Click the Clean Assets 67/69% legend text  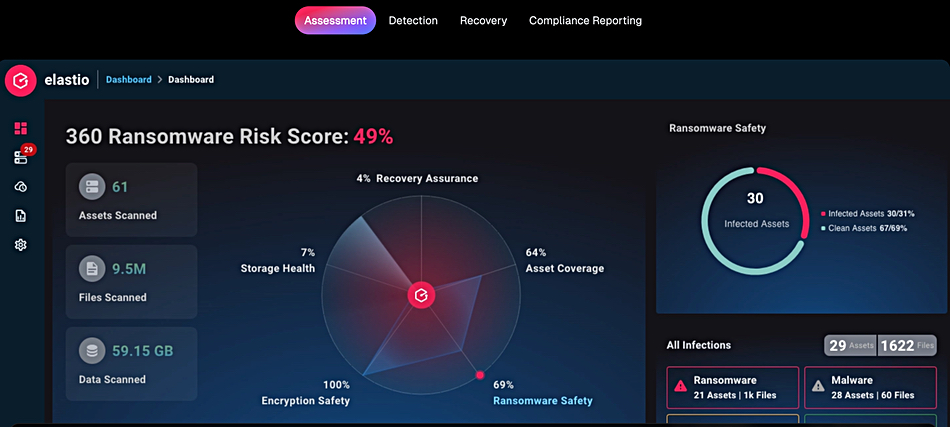coord(868,228)
